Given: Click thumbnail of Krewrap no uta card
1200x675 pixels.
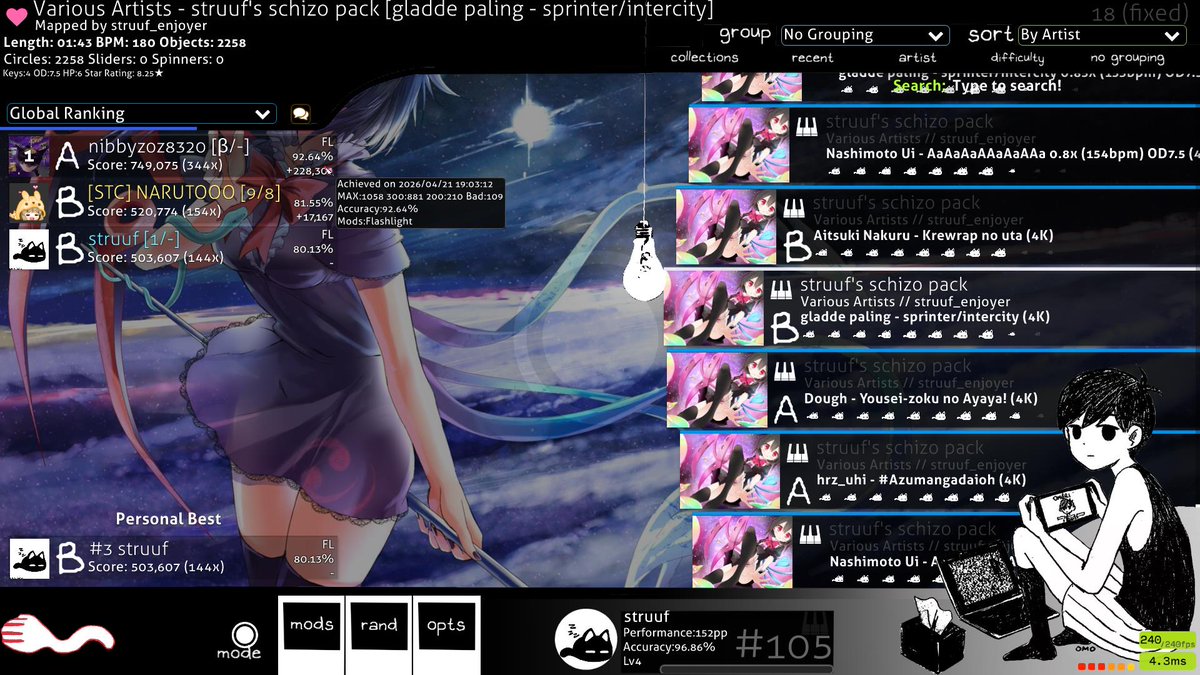Looking at the screenshot, I should 726,227.
